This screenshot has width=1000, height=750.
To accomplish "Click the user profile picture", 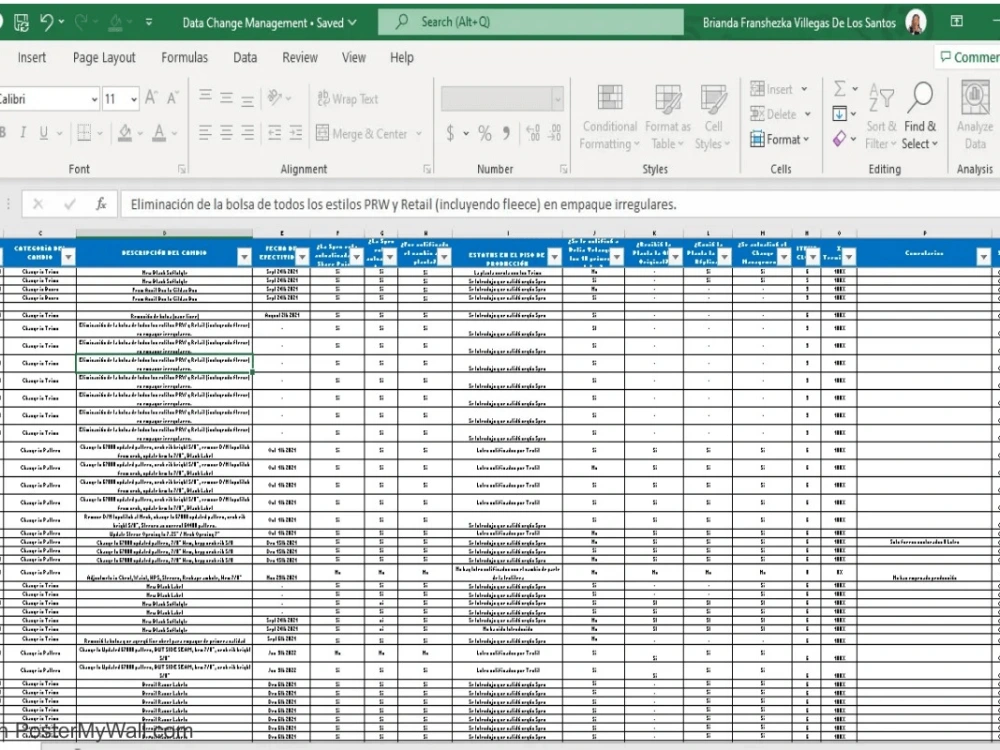I will (x=916, y=22).
